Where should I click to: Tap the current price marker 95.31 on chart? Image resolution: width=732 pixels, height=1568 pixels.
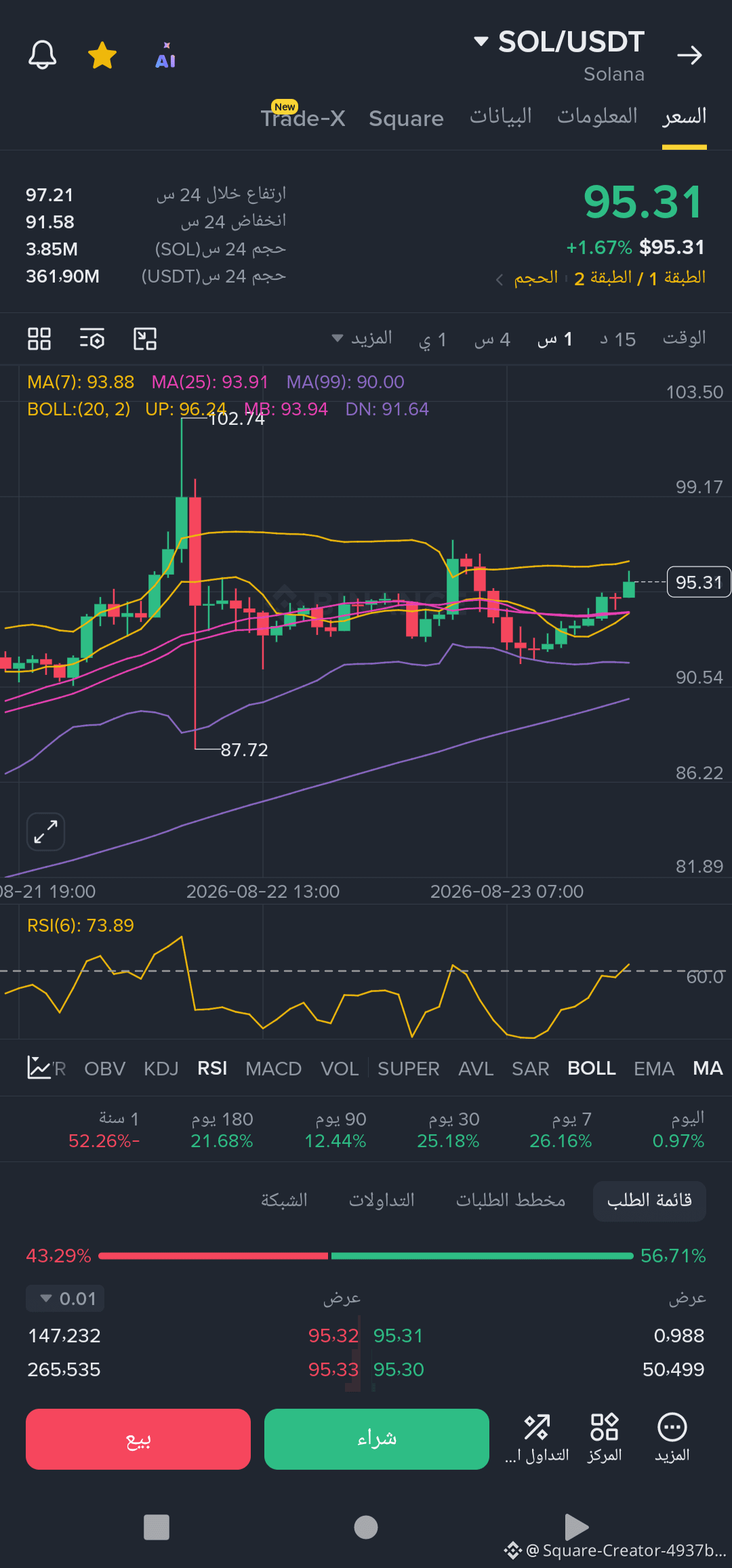click(x=699, y=582)
